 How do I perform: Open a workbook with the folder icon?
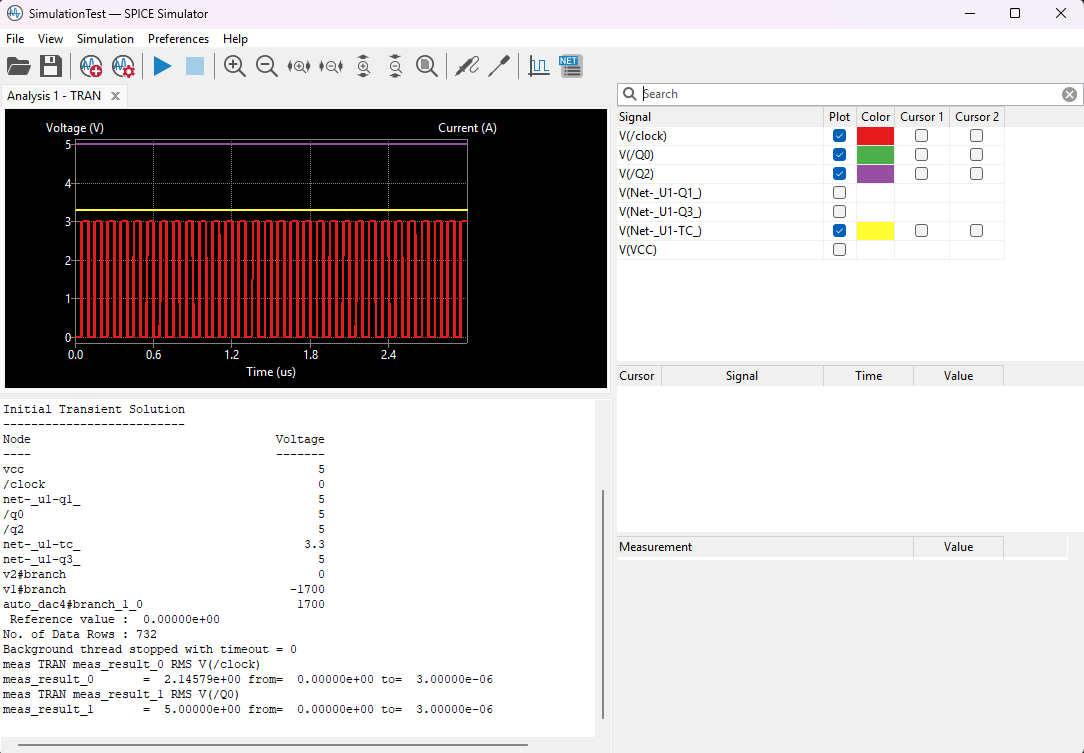tap(18, 66)
